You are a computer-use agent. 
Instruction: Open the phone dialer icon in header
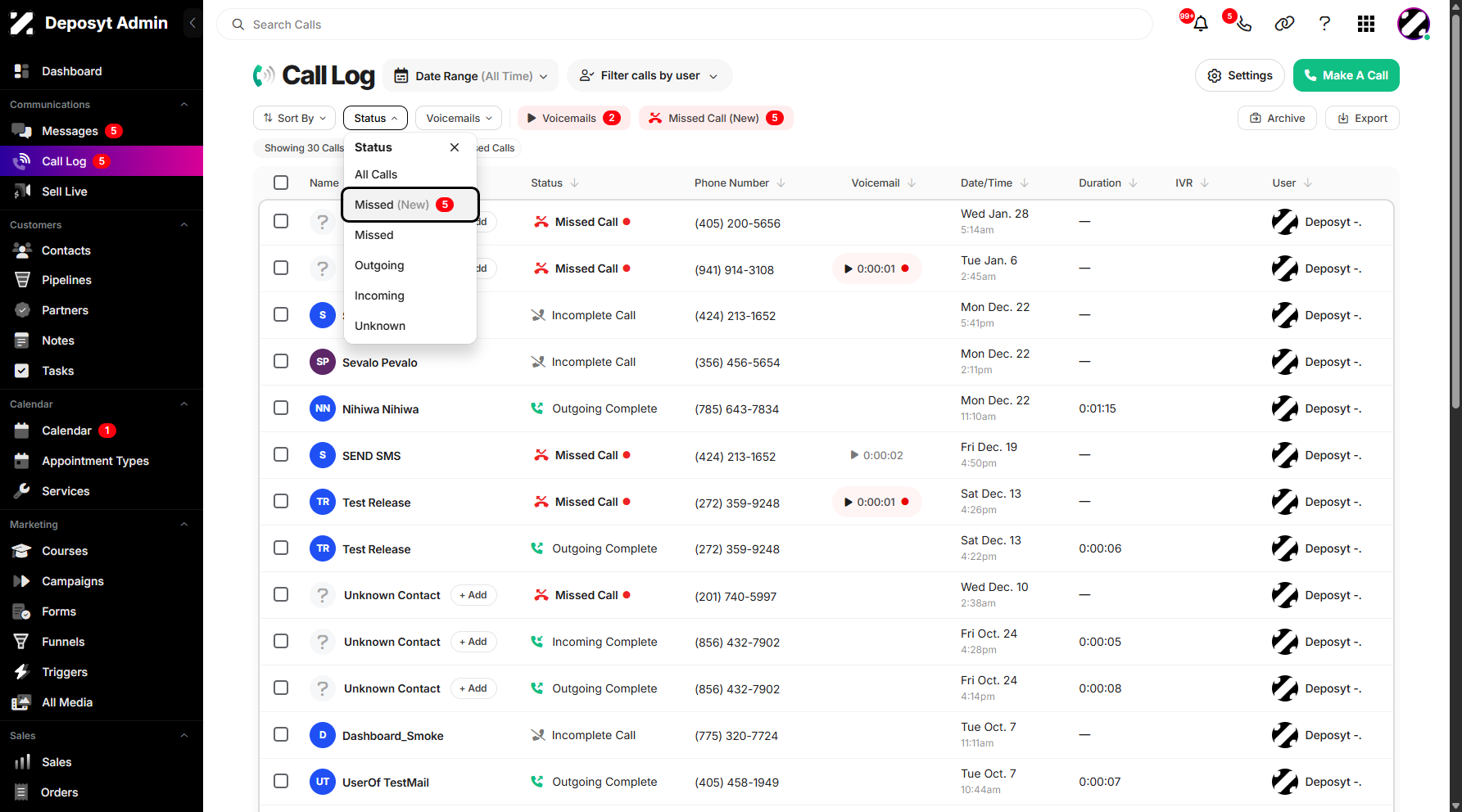[1243, 24]
